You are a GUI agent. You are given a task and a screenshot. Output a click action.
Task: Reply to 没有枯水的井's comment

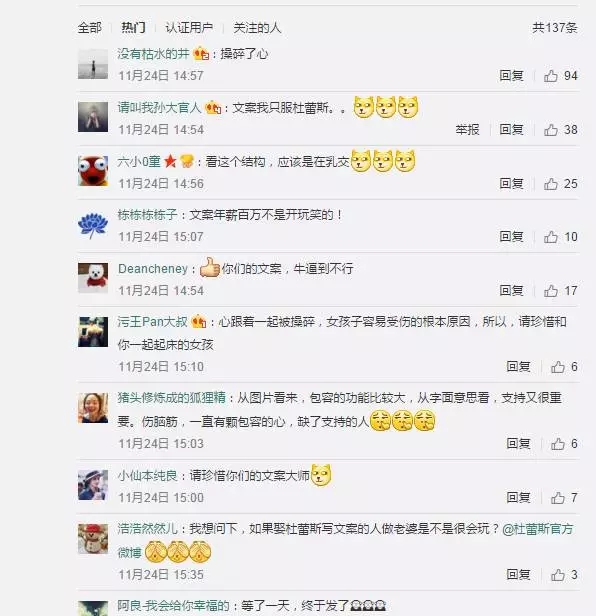(x=511, y=75)
